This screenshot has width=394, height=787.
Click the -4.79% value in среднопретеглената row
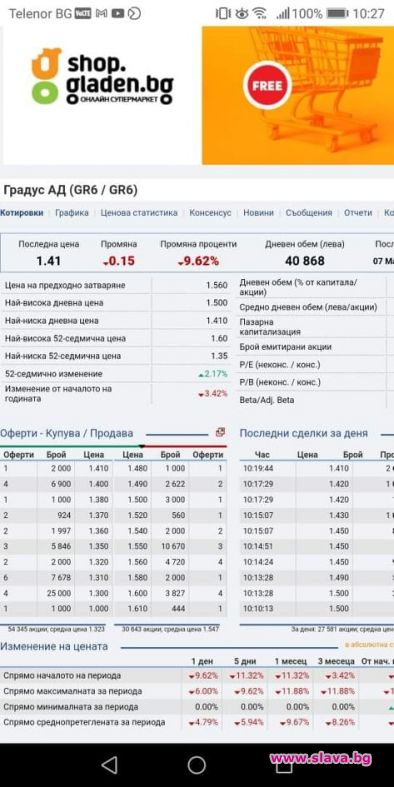pos(203,722)
